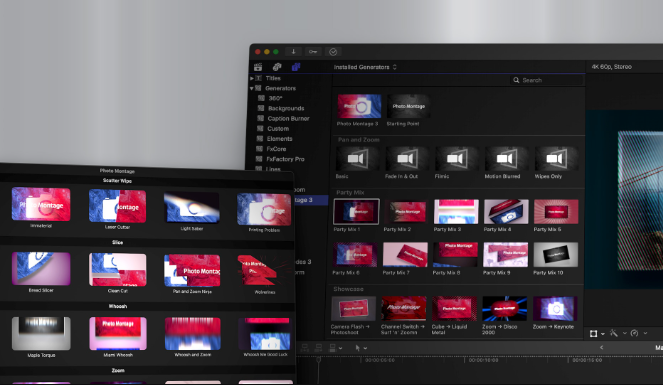This screenshot has height=385, width=663.
Task: Click the timeline history back chevron
Action: 601,347
